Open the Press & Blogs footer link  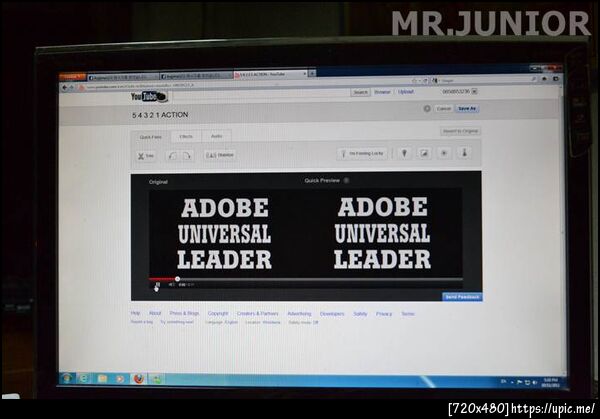pos(184,313)
